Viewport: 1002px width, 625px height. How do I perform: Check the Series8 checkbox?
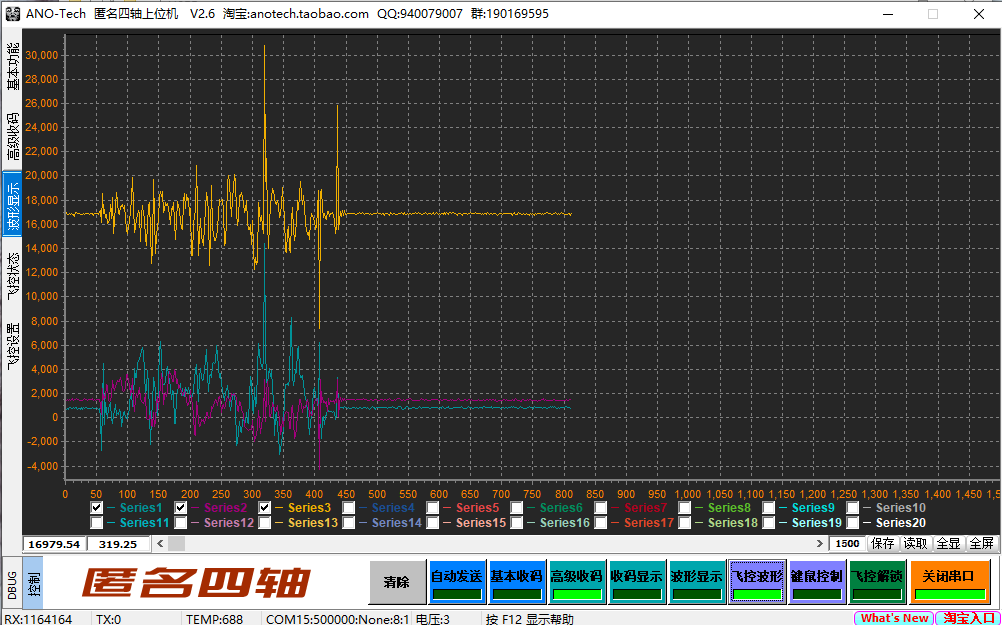click(x=684, y=508)
